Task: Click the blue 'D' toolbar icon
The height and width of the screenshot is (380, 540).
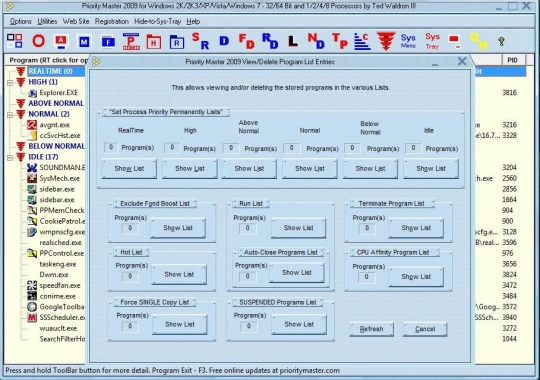Action: [224, 41]
